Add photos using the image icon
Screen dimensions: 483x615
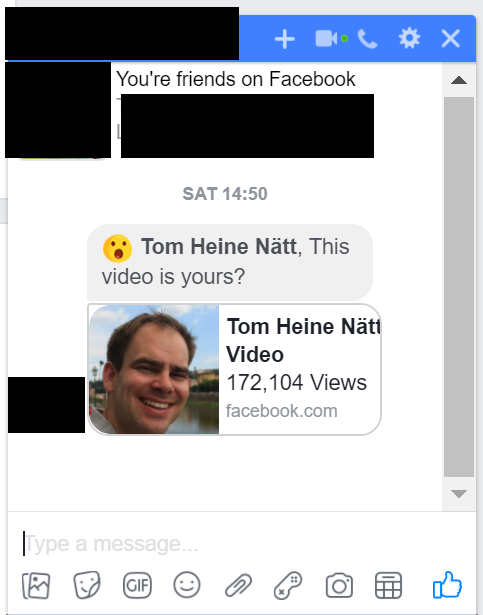click(36, 586)
